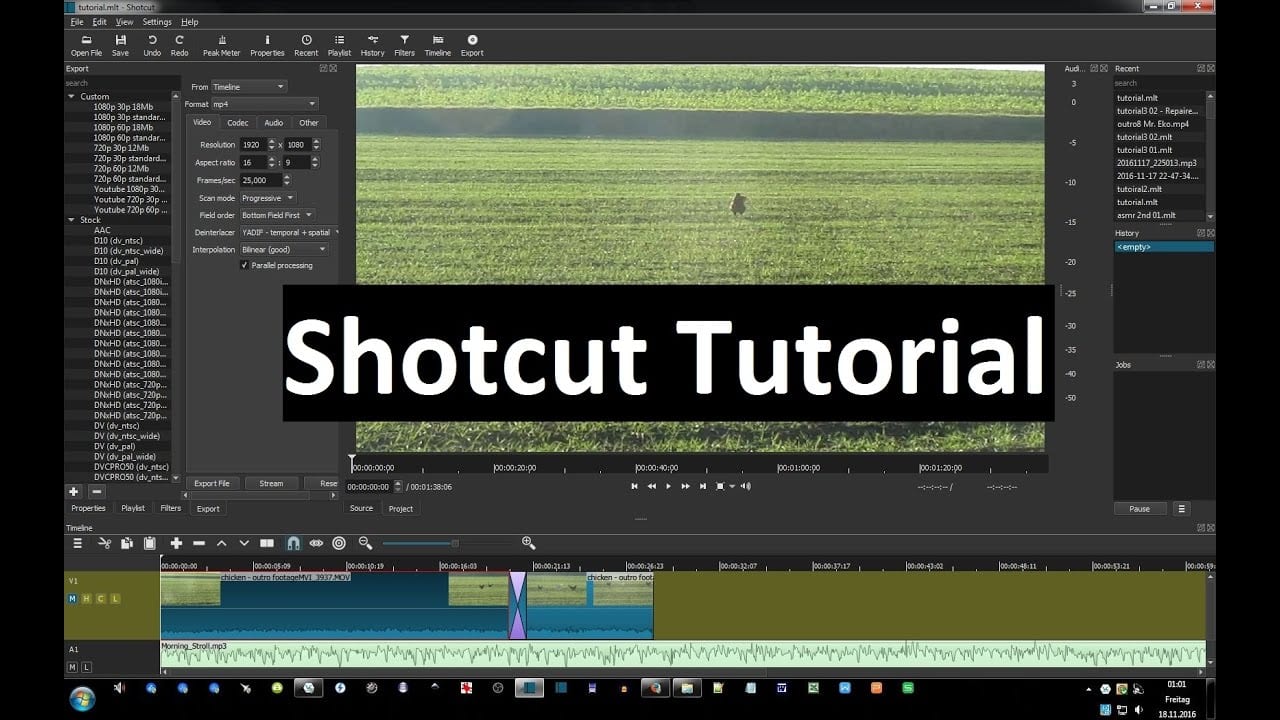Toggle compositing C button on track V1

tap(101, 598)
